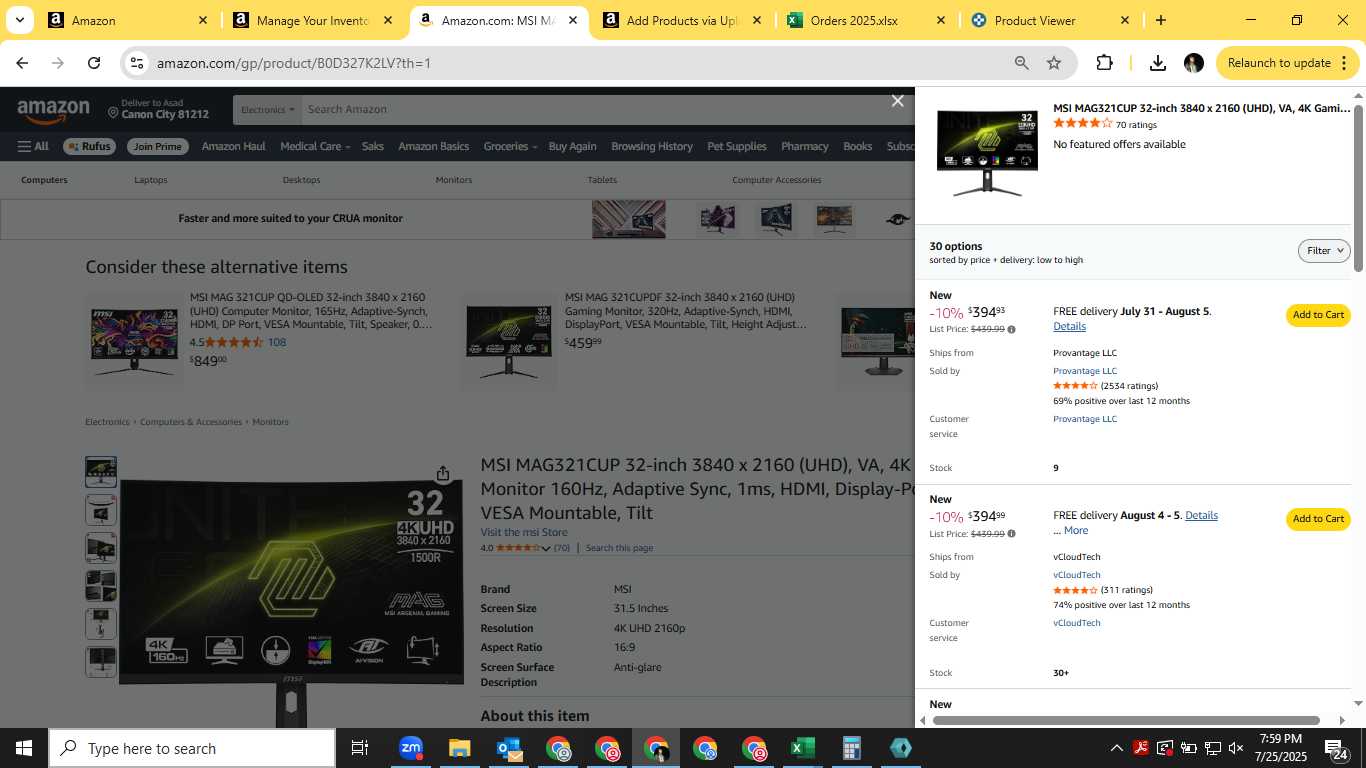Open the tab search chevron
This screenshot has width=1366, height=768.
click(x=19, y=20)
